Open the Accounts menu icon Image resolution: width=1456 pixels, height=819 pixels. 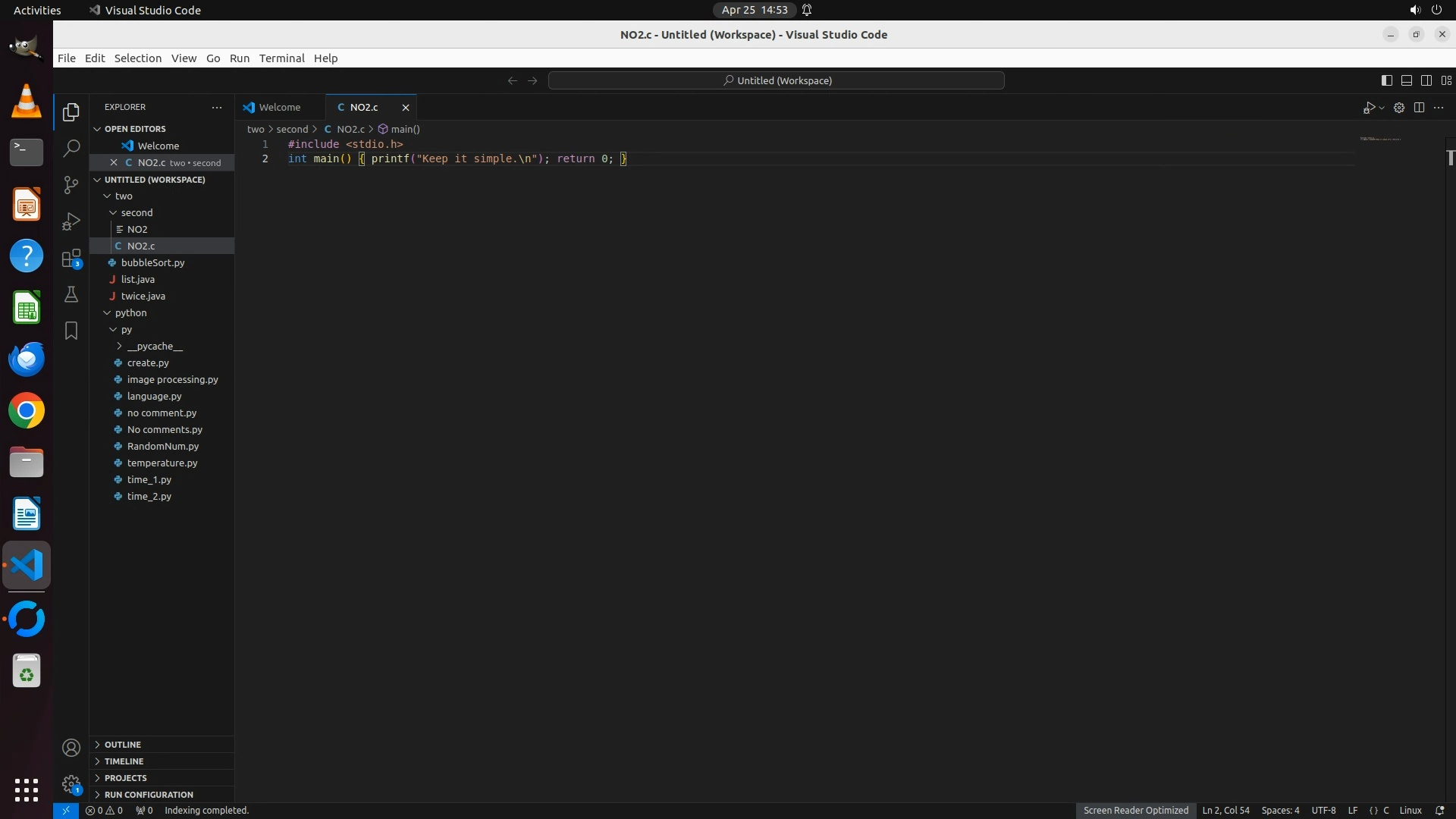[x=71, y=748]
